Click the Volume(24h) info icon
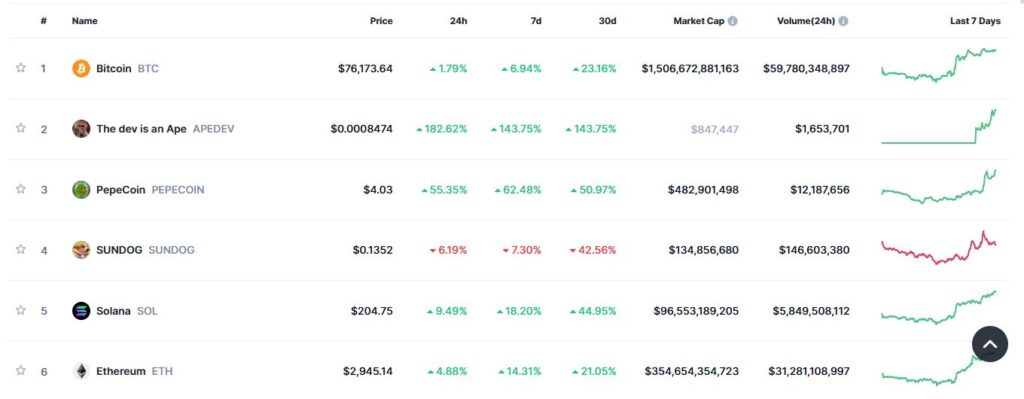The width and height of the screenshot is (1024, 399). click(844, 21)
